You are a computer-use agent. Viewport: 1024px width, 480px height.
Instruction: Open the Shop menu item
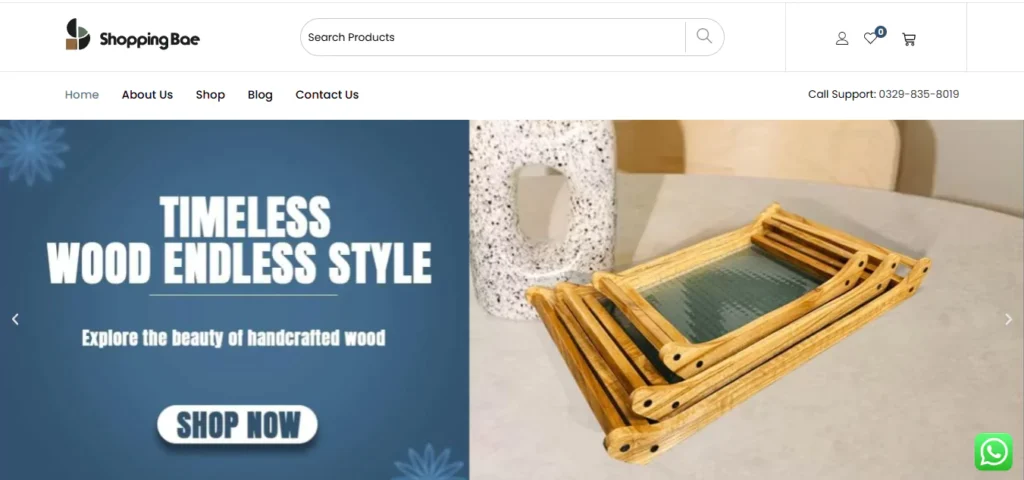click(x=210, y=95)
